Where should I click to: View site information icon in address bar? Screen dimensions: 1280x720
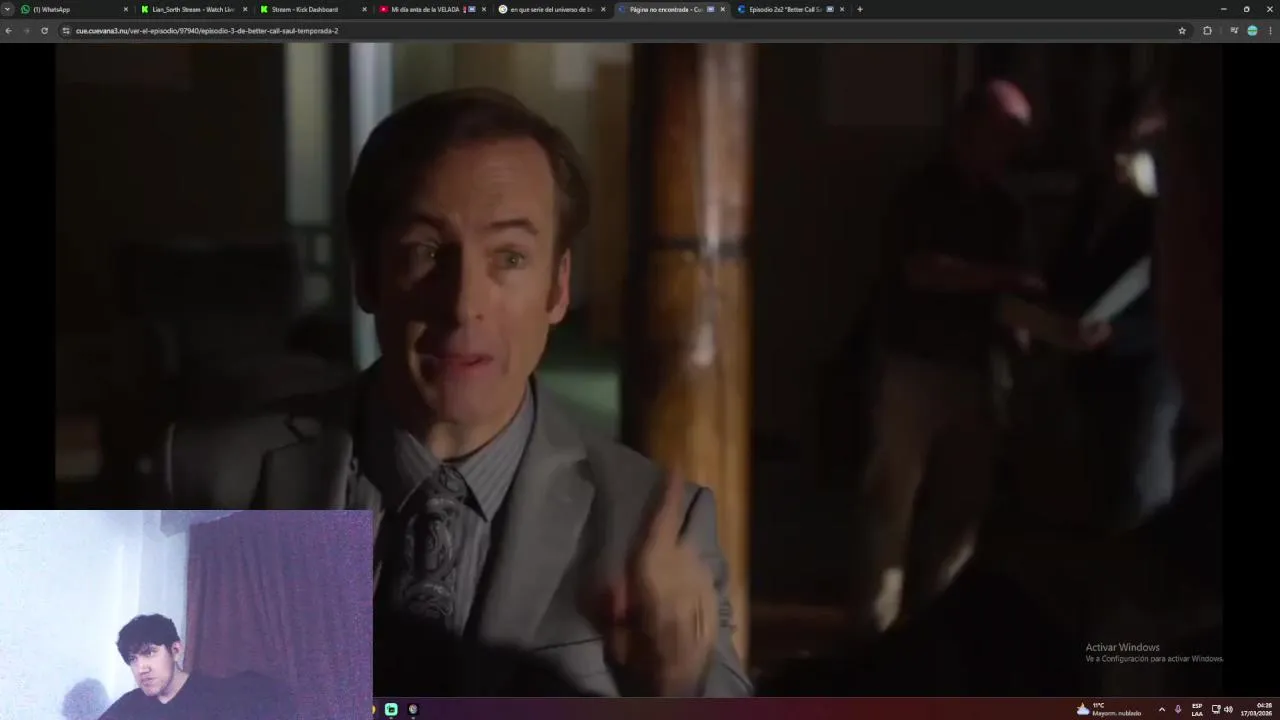66,31
